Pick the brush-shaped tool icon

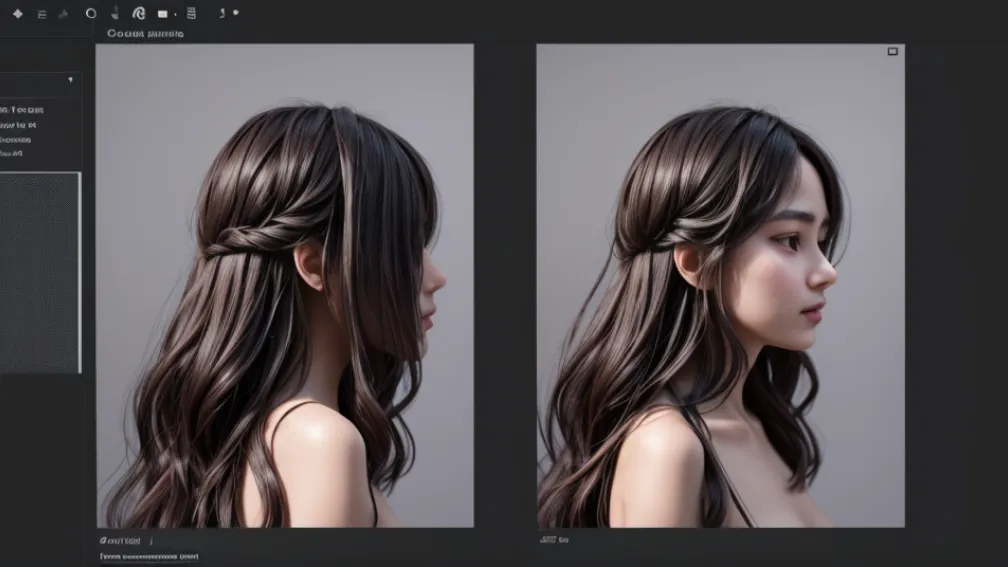pos(115,13)
